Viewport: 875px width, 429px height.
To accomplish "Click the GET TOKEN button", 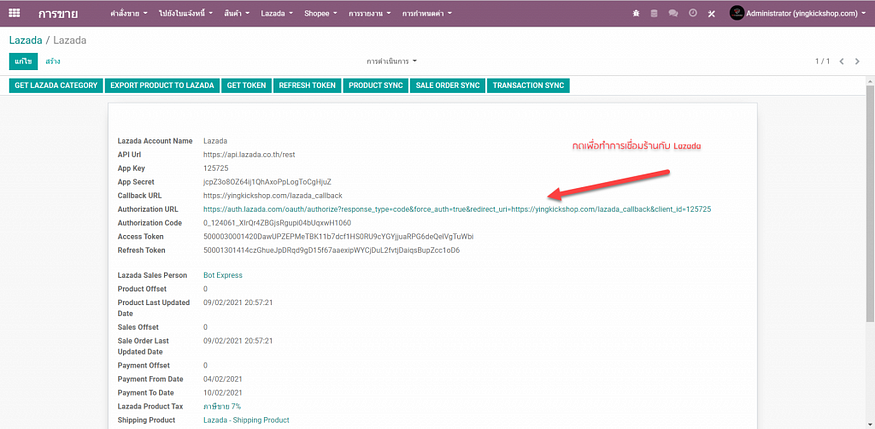I will pos(246,85).
